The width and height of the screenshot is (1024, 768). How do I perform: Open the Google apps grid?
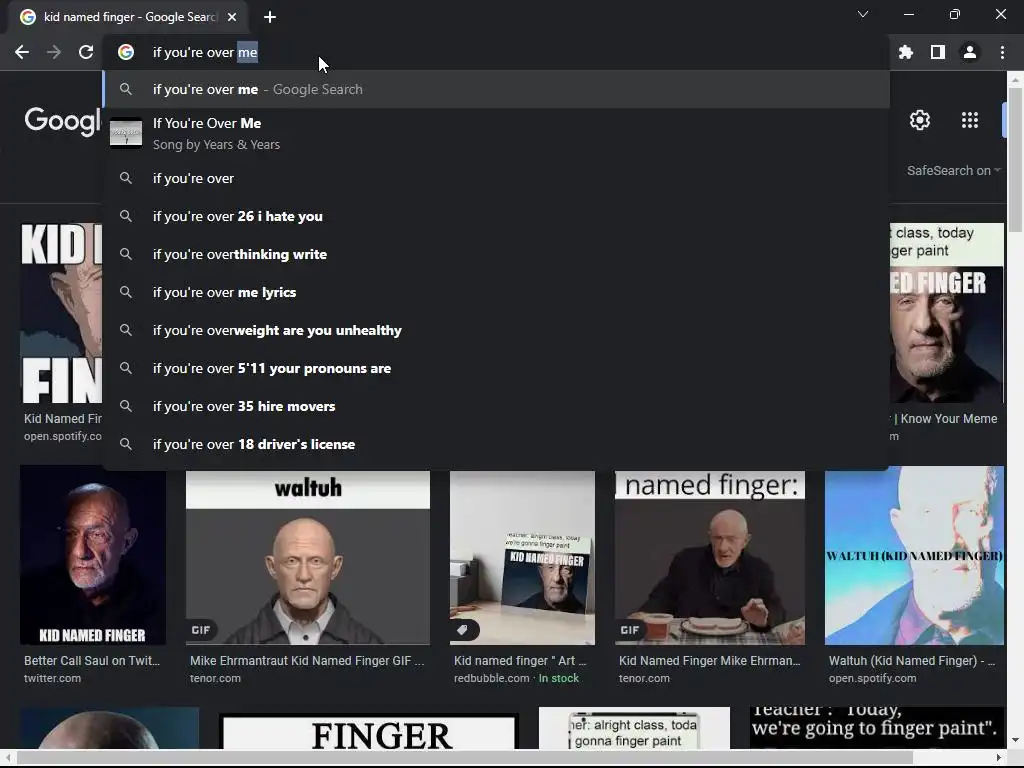tap(970, 120)
